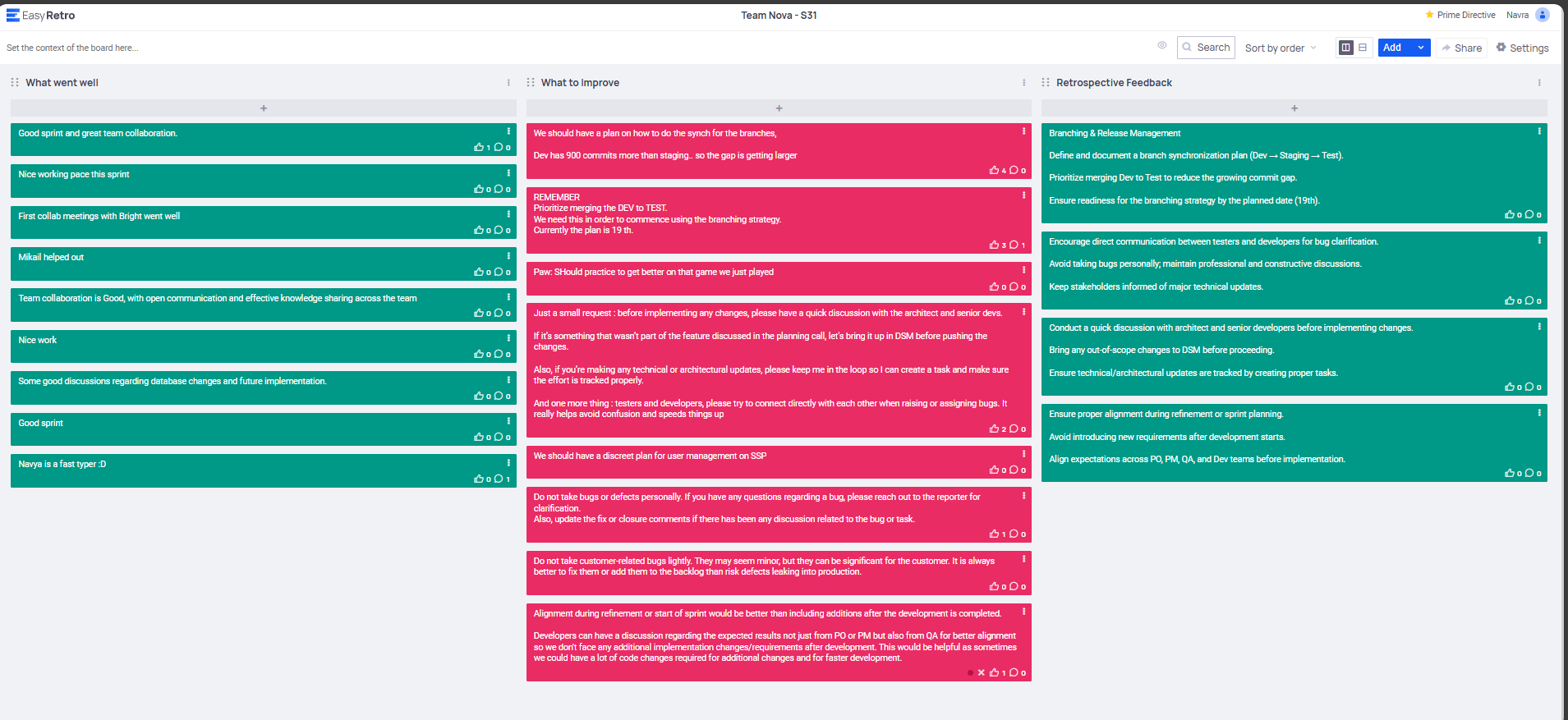Open options for the 'REMEMBER' card

coord(1023,195)
